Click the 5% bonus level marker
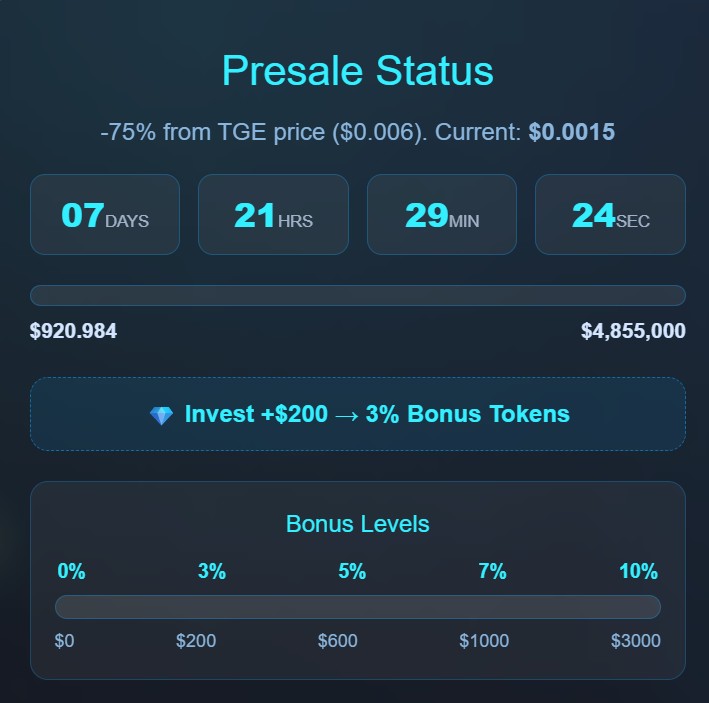Image resolution: width=709 pixels, height=703 pixels. (352, 572)
